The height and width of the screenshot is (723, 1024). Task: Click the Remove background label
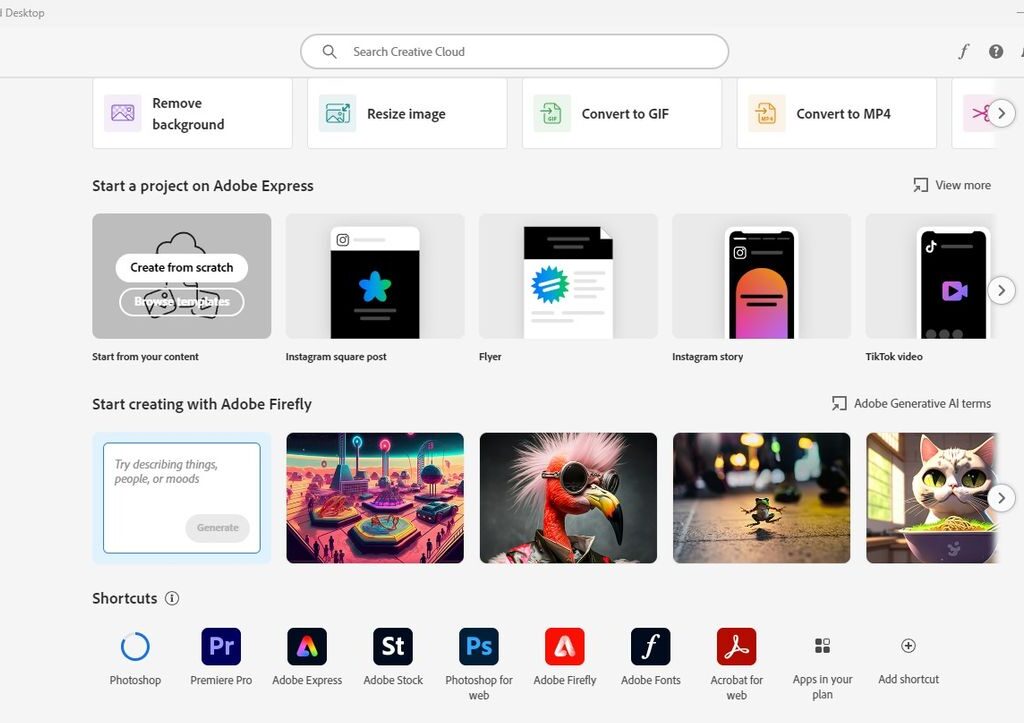pyautogui.click(x=188, y=114)
